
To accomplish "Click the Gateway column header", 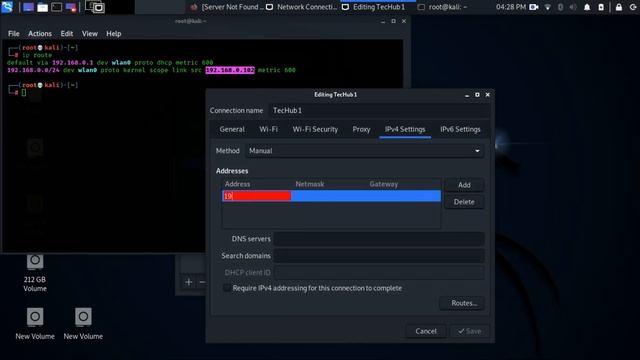I will coord(384,184).
